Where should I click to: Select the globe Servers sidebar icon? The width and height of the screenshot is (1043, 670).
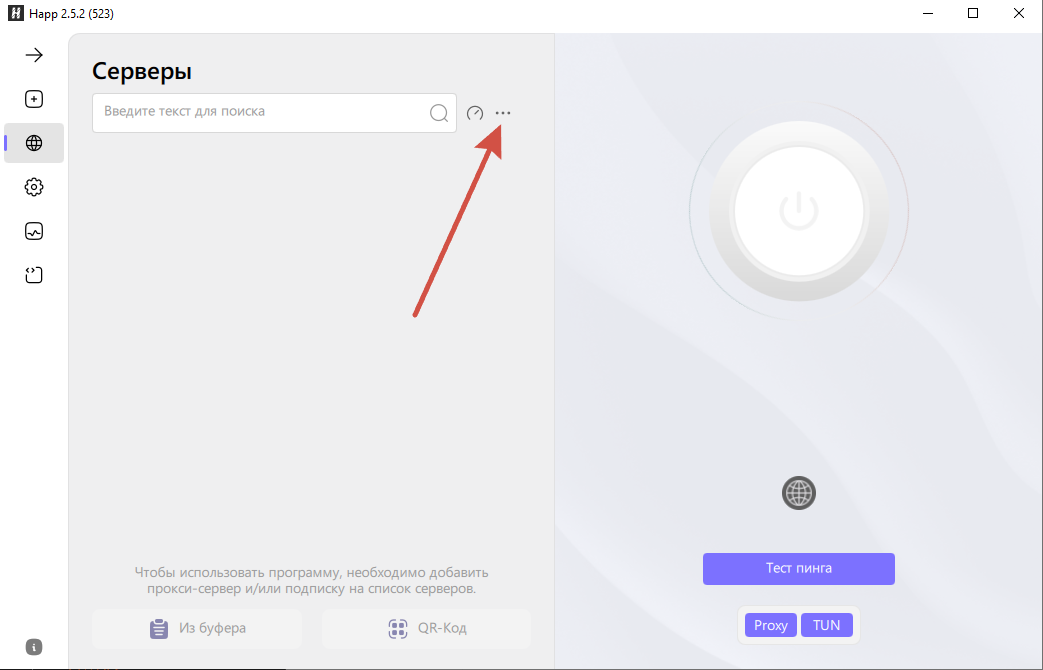coord(34,143)
